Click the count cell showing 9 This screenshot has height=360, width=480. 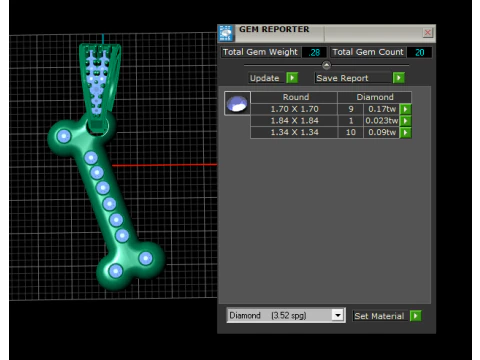[351, 109]
